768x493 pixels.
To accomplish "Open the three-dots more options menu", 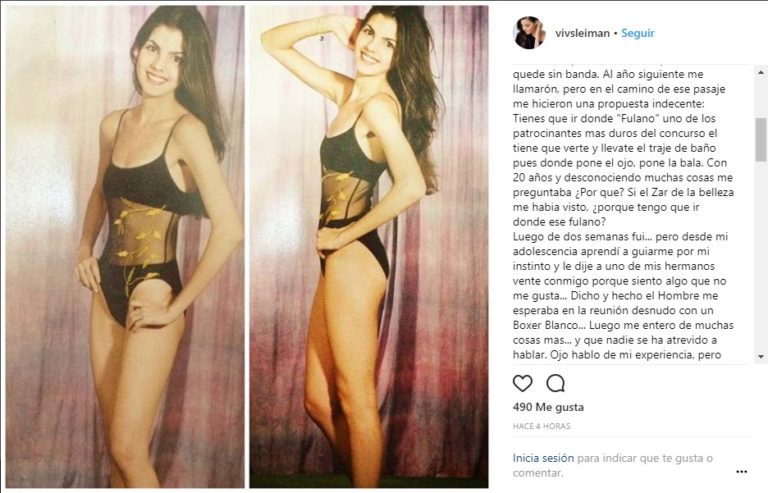I will click(x=742, y=472).
